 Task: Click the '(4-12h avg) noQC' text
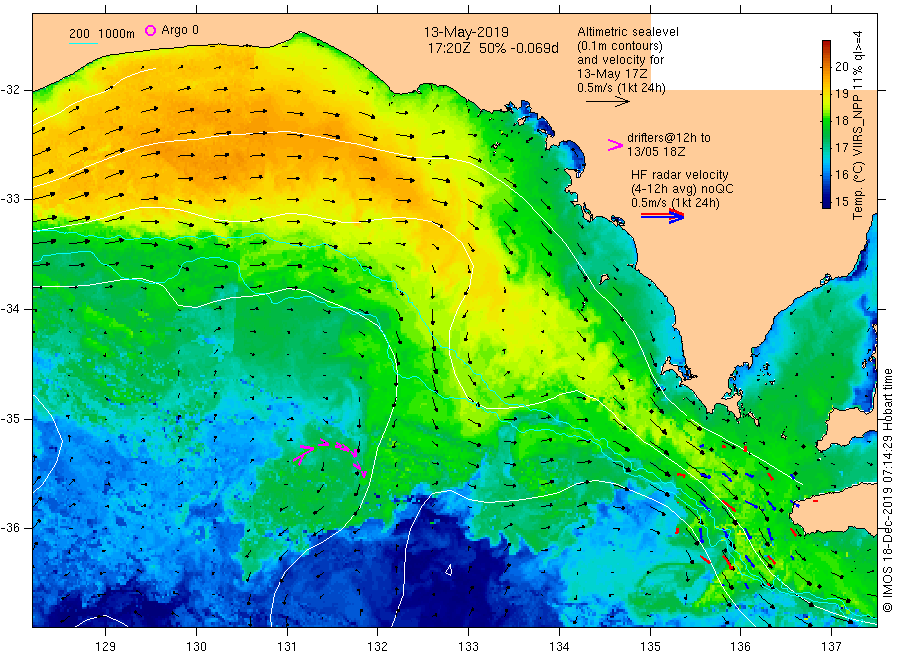click(x=682, y=189)
